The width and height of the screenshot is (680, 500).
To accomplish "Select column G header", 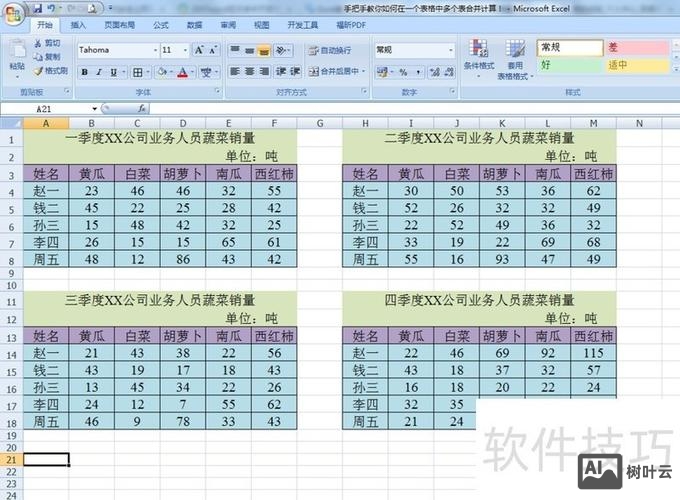I will click(320, 124).
